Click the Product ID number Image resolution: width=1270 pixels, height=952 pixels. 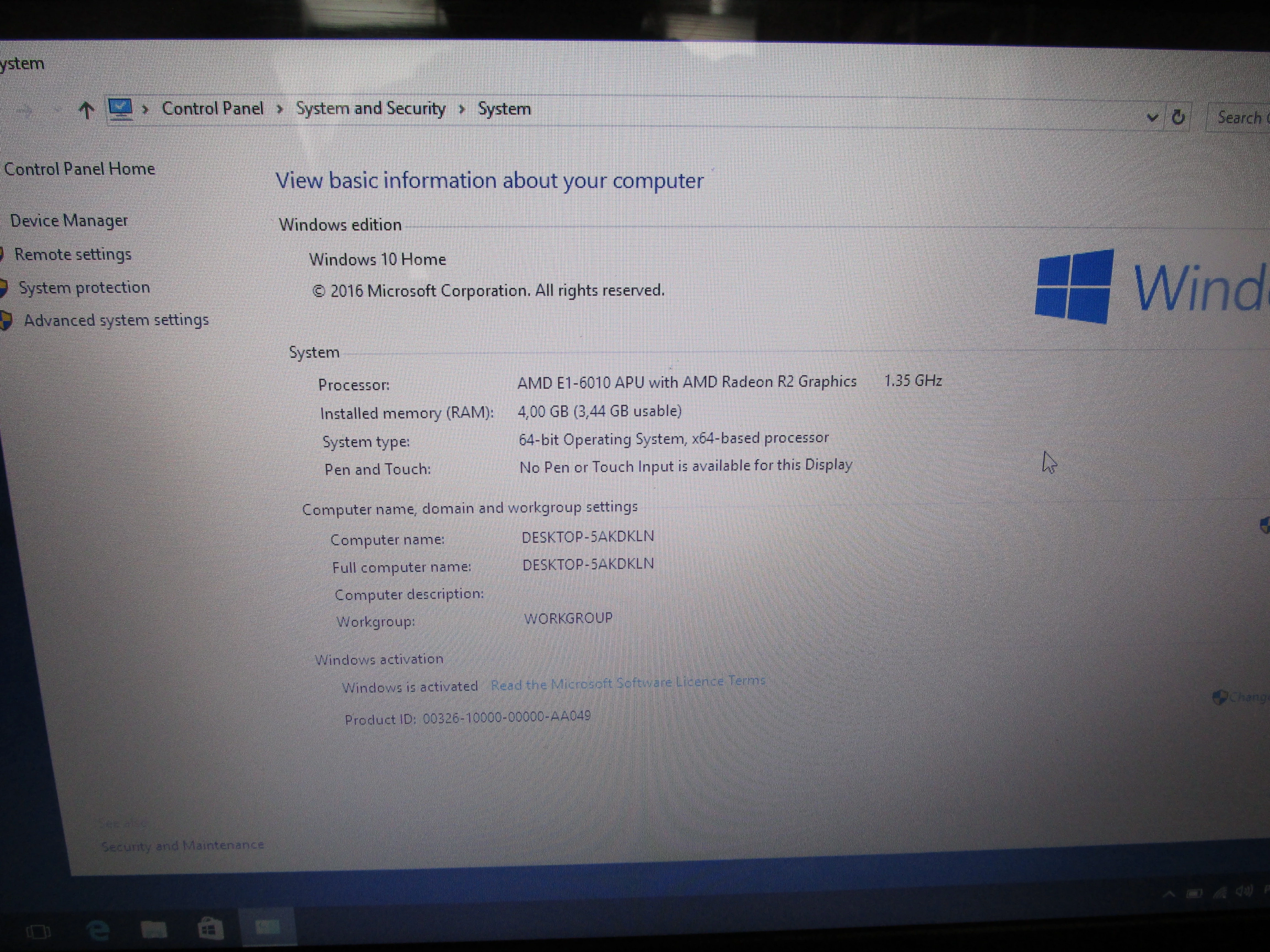(x=507, y=717)
